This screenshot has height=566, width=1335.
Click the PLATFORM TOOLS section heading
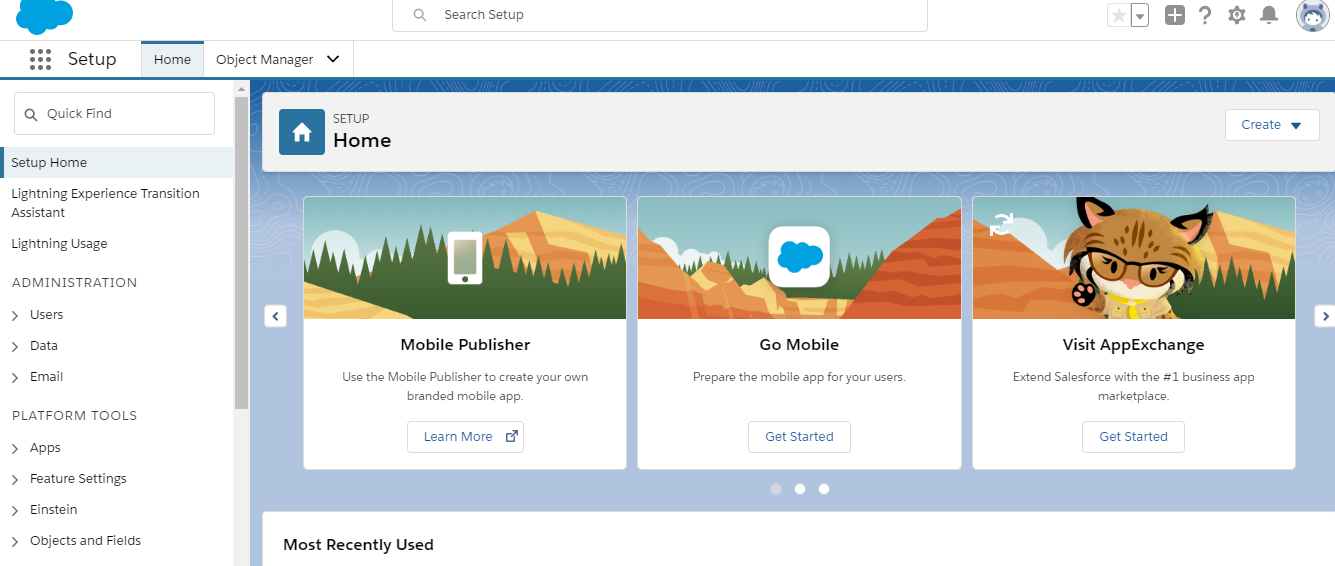tap(75, 416)
